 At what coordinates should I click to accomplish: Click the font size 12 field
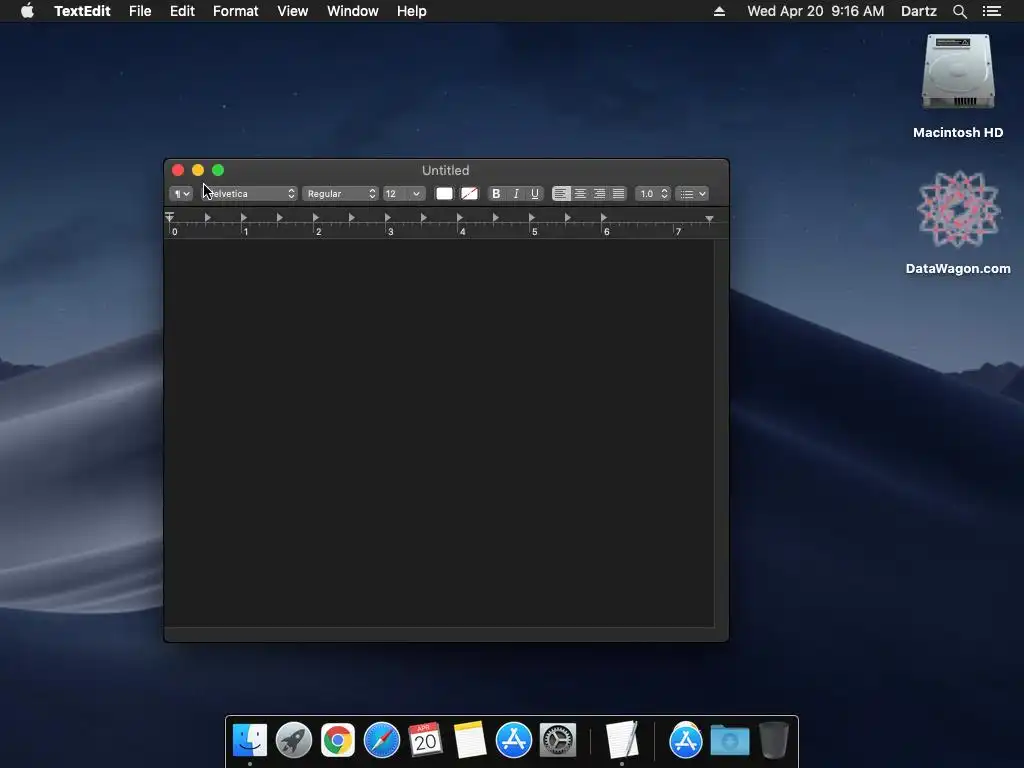[396, 194]
